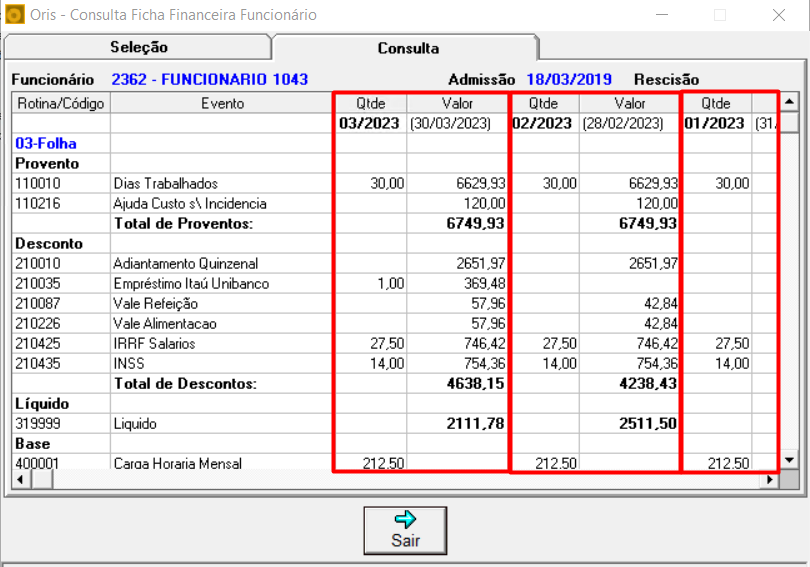The height and width of the screenshot is (567, 810).
Task: Click the vertical scrollbar down arrow
Action: click(x=788, y=460)
